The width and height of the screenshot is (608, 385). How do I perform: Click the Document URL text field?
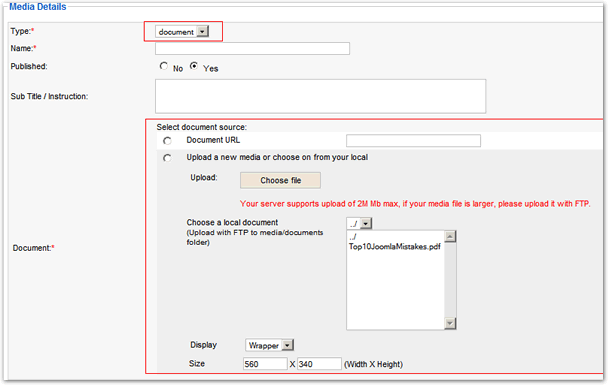[413, 140]
